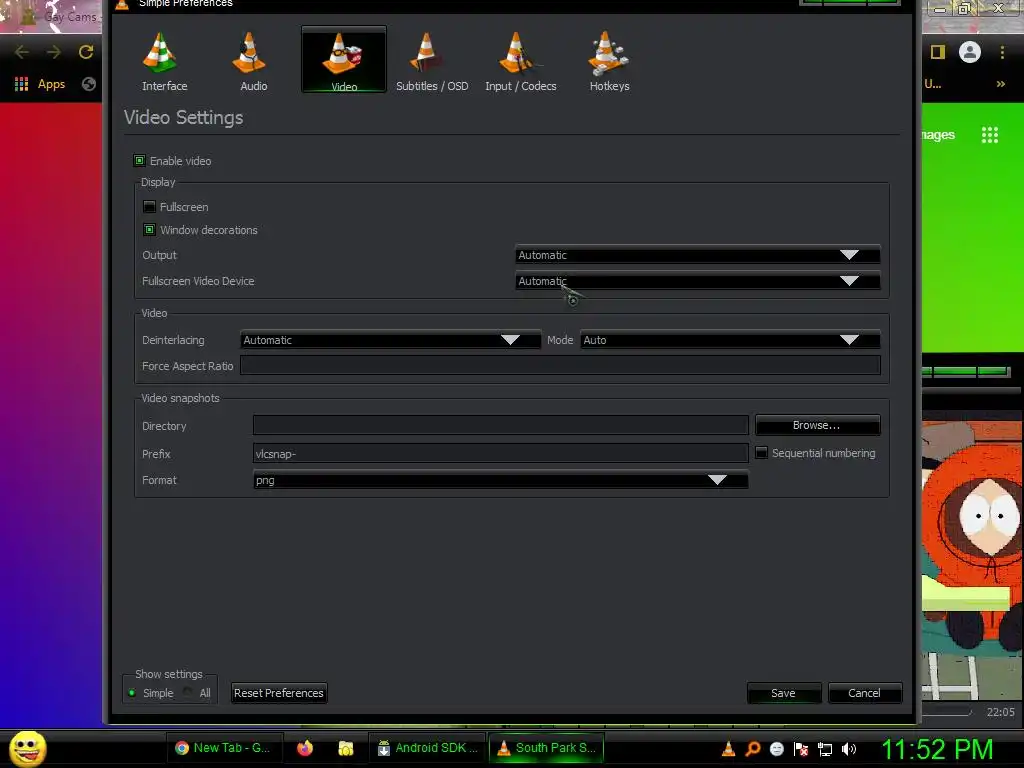Expand the deinterlacing Mode dropdown

tap(730, 340)
